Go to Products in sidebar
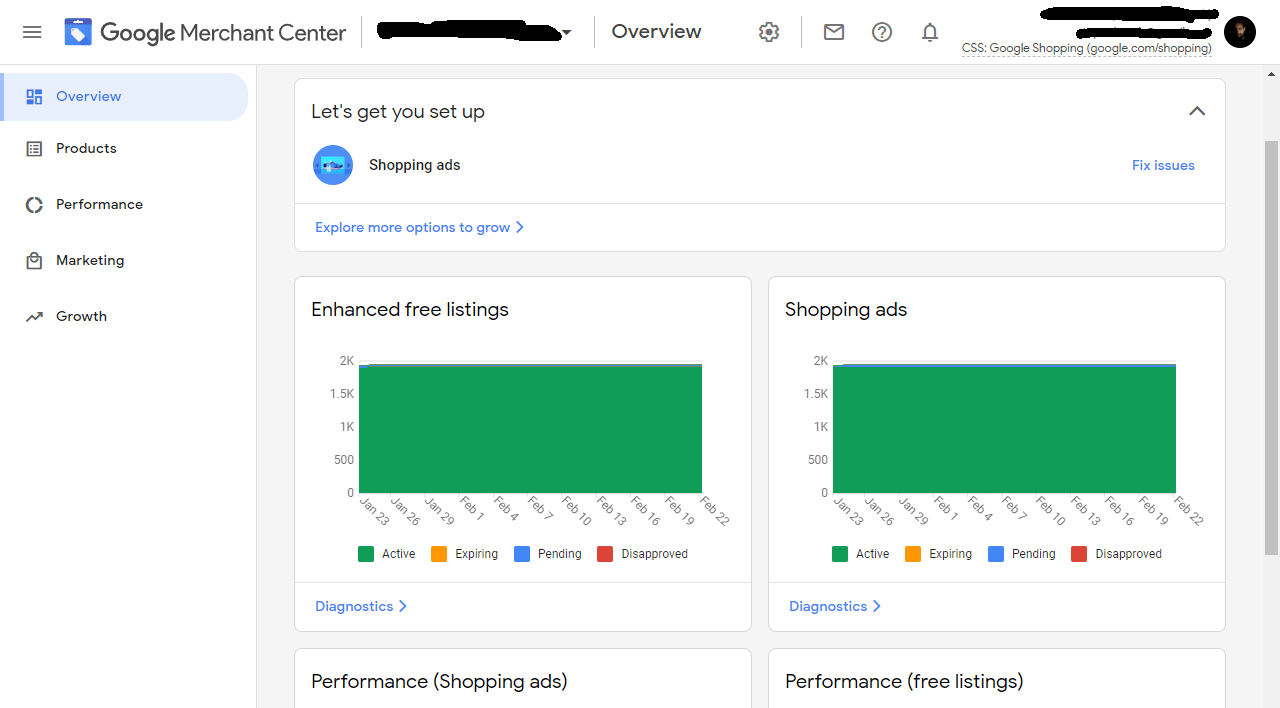 (86, 148)
